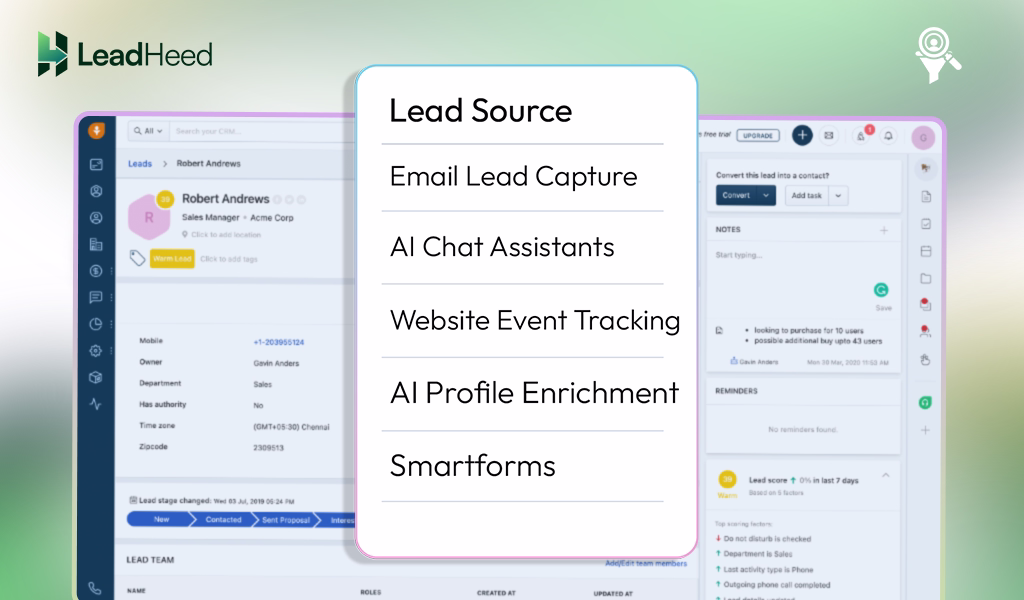This screenshot has height=600, width=1024.
Task: Expand the Convert button dropdown arrow
Action: [x=766, y=196]
